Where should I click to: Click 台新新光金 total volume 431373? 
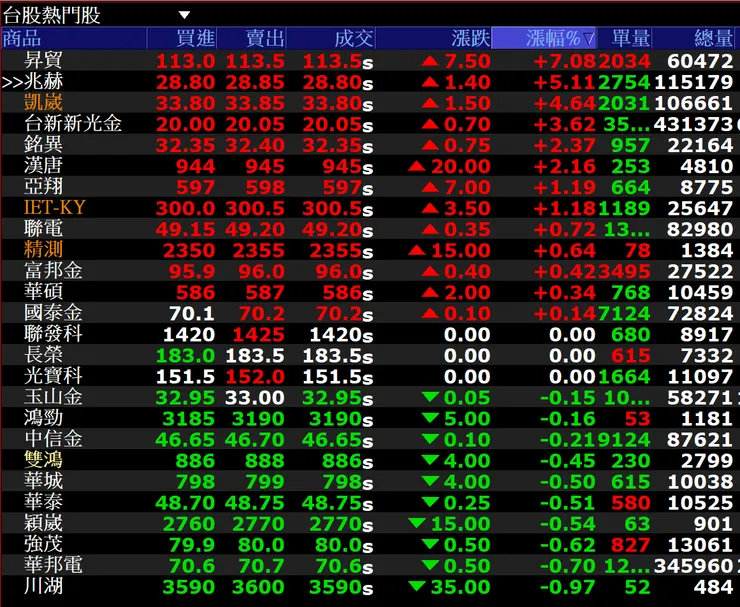693,125
